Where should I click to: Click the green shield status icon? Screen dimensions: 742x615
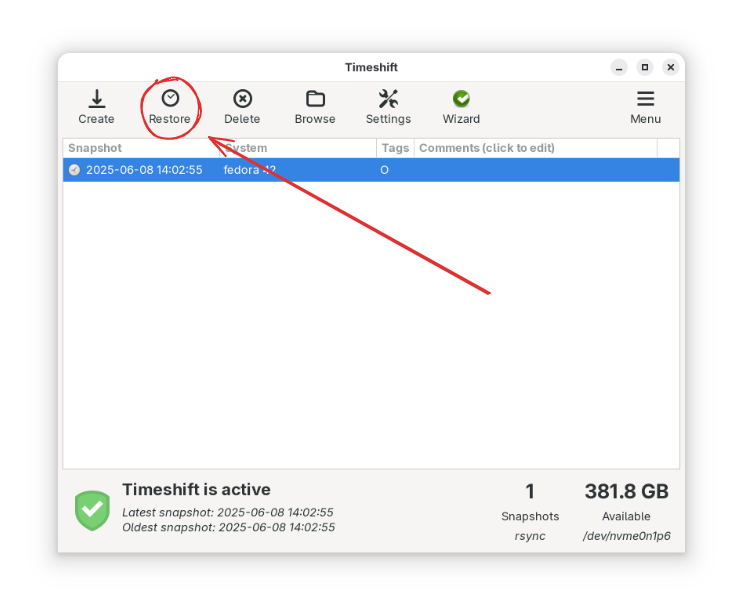[92, 510]
